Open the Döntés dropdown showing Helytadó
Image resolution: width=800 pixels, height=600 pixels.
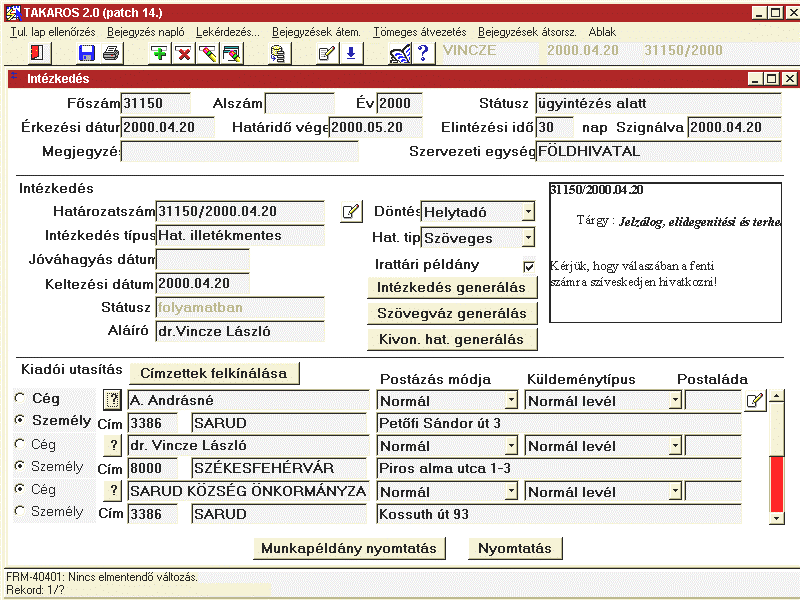click(528, 211)
